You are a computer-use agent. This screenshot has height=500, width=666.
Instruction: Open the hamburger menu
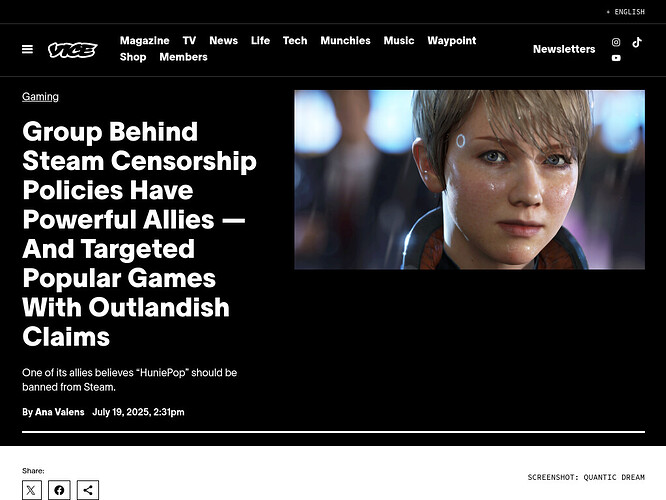27,49
